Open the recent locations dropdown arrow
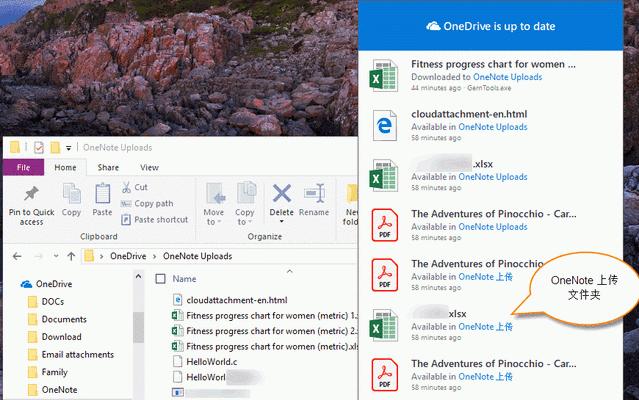 (x=56, y=256)
